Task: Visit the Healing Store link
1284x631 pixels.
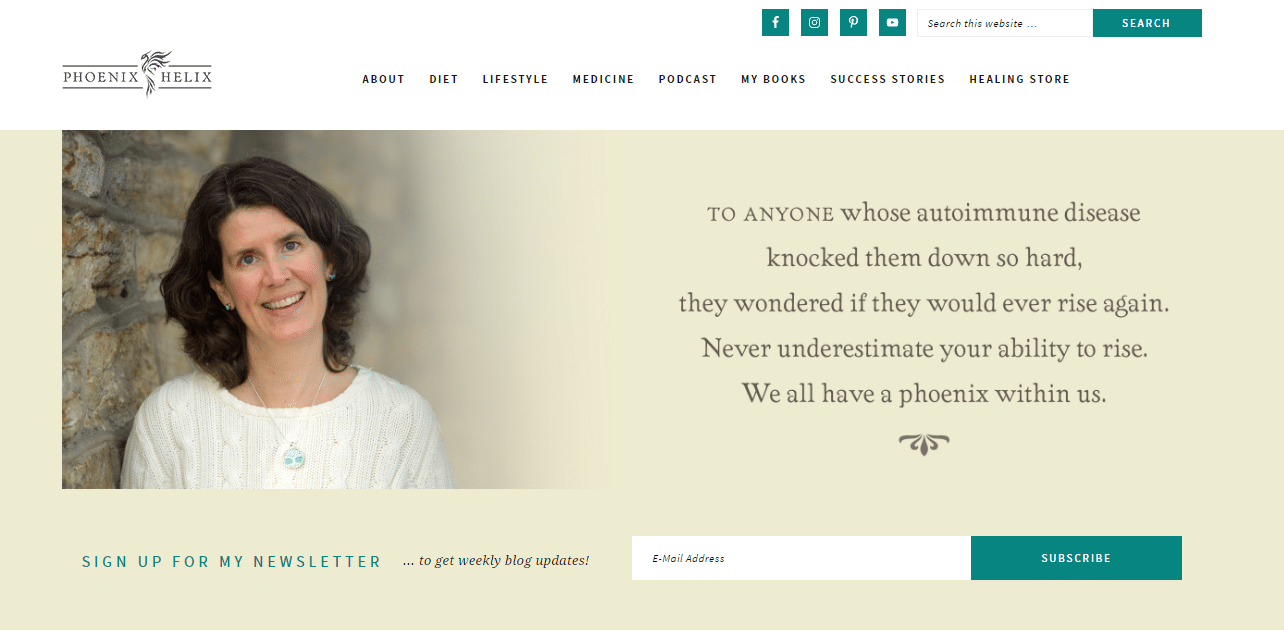Action: point(1019,79)
